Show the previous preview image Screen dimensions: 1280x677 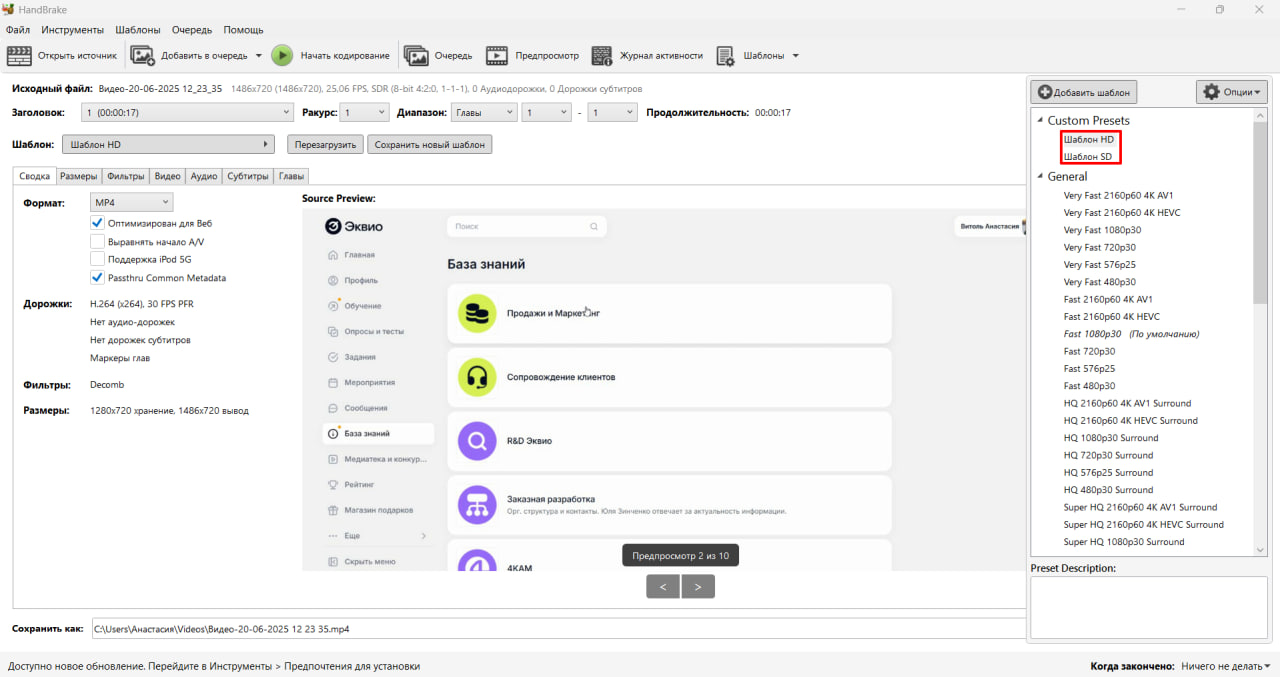click(663, 586)
